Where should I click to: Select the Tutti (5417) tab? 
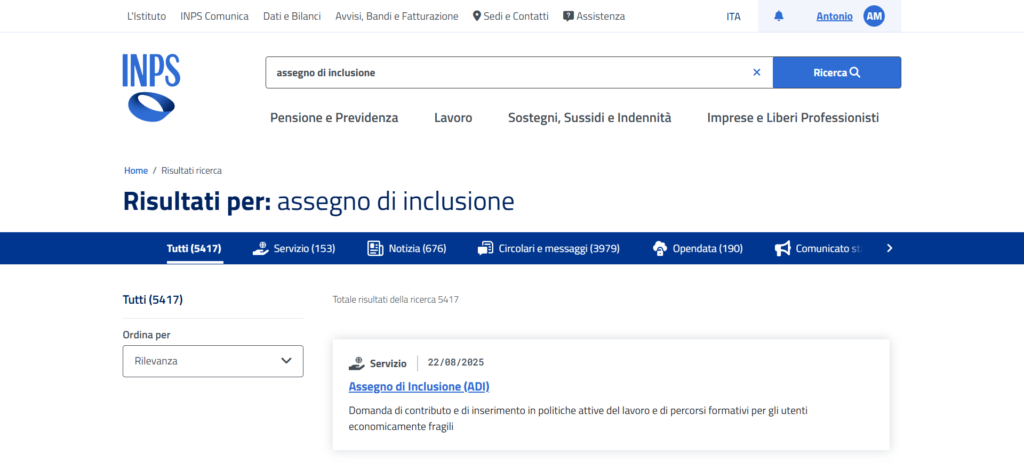pyautogui.click(x=194, y=248)
